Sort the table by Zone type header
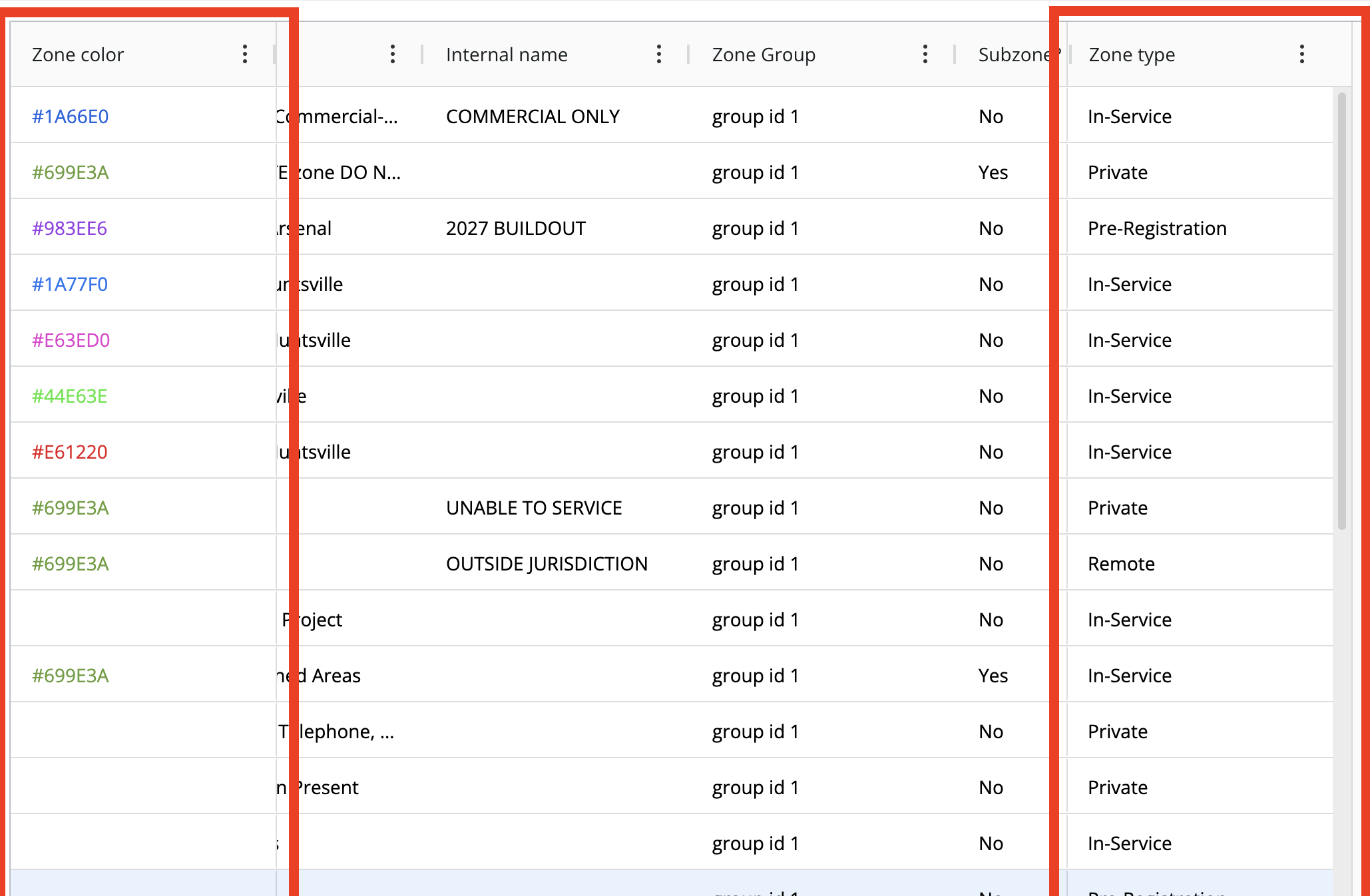 click(x=1130, y=55)
